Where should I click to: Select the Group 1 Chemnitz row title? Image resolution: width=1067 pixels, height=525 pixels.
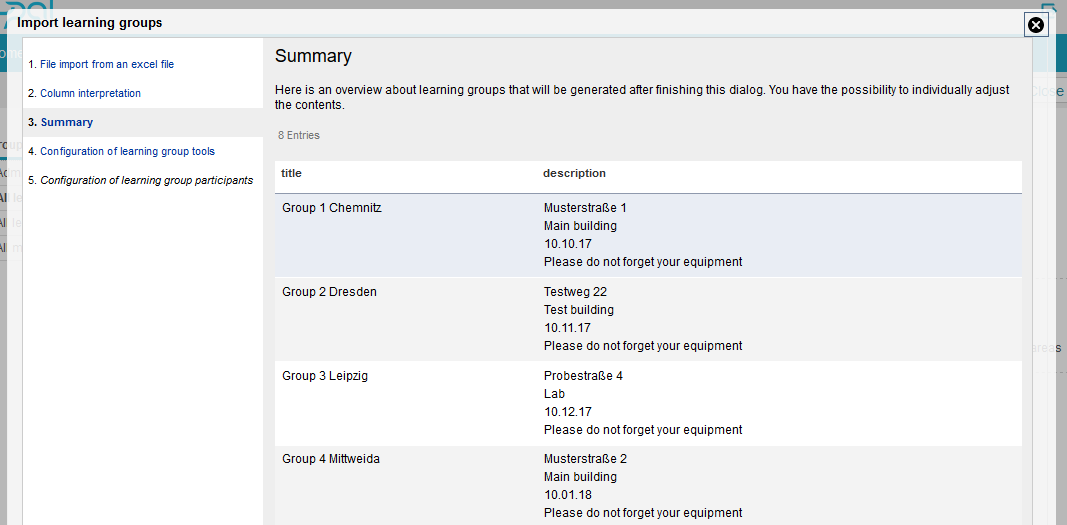332,208
